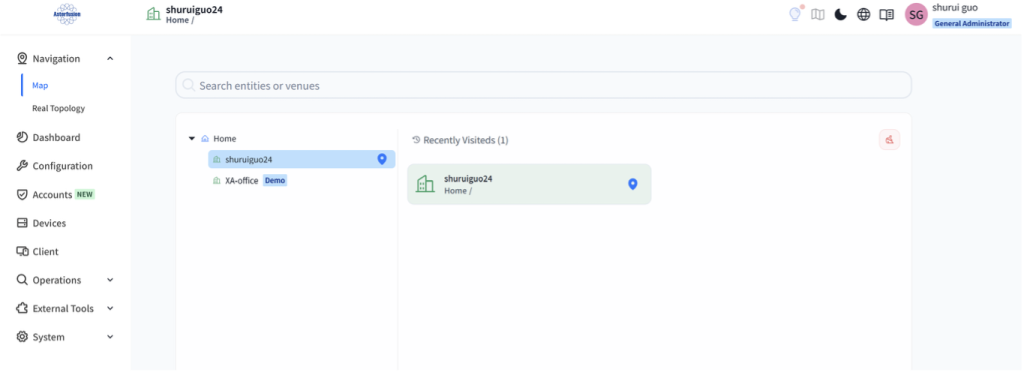Open the map icon in header
Image resolution: width=1024 pixels, height=372 pixels.
(x=818, y=14)
